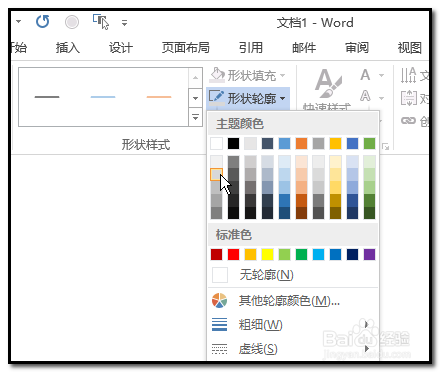Pick the yellow standard color
This screenshot has height=372, width=440.
tap(267, 255)
